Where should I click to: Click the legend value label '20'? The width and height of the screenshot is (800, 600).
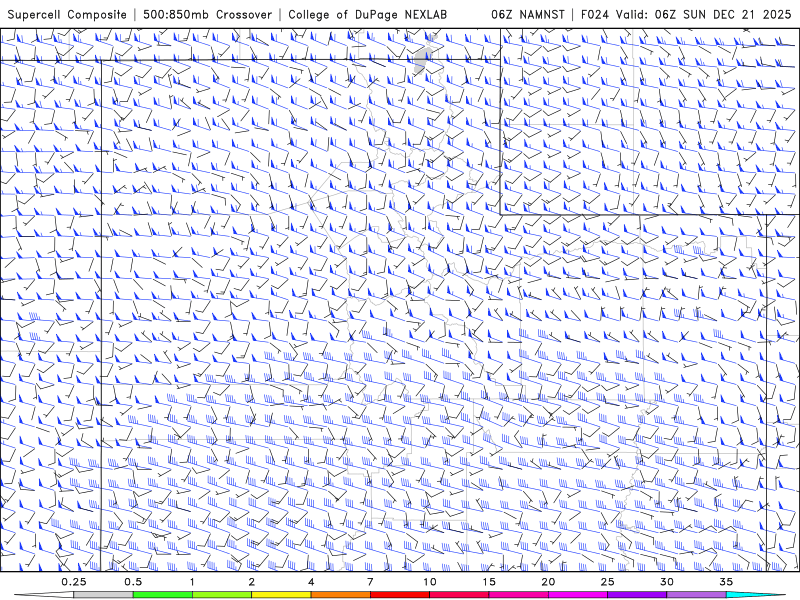click(x=548, y=582)
